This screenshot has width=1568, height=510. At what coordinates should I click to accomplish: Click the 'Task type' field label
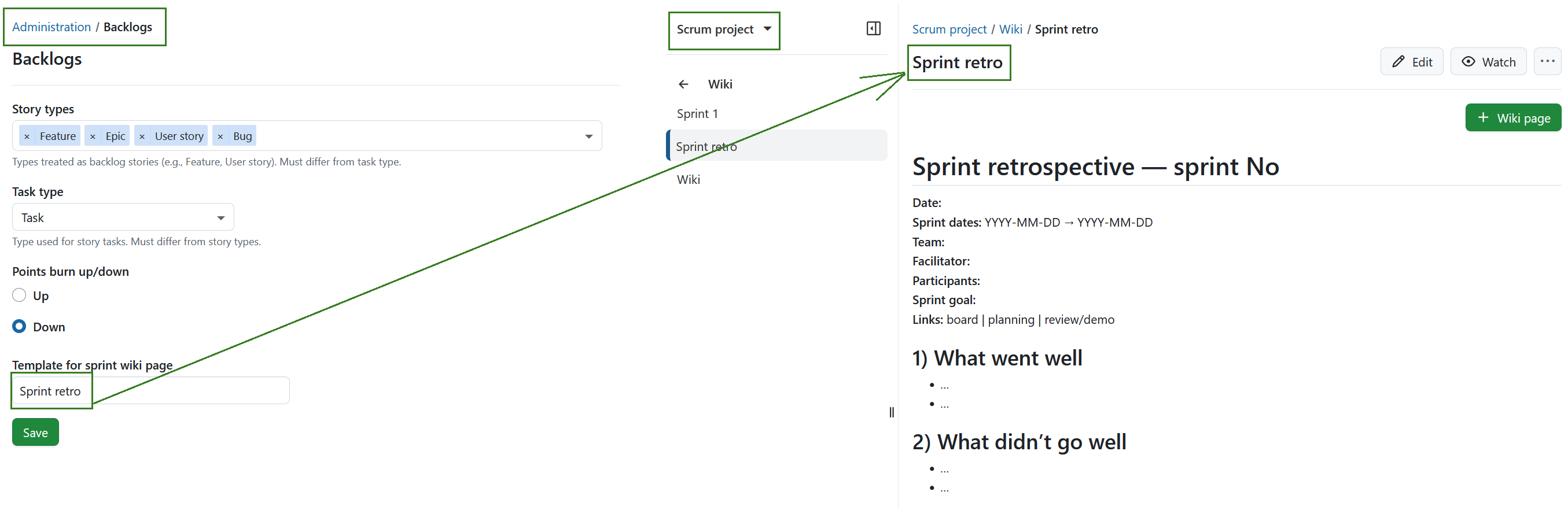[38, 192]
